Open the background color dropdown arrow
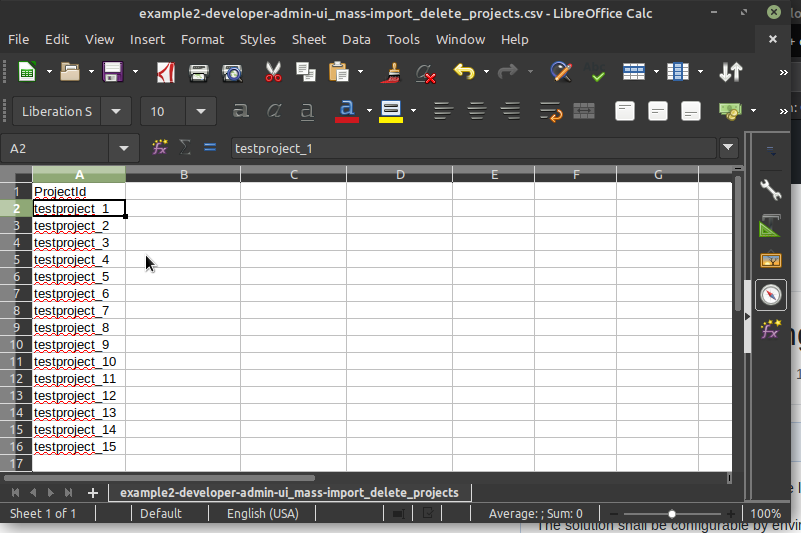 (x=413, y=111)
